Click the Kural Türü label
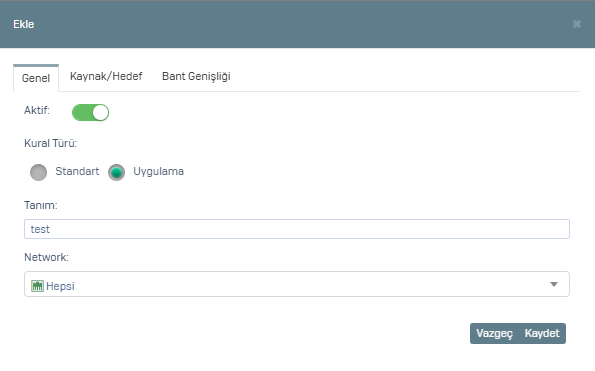595x371 pixels. (50, 143)
